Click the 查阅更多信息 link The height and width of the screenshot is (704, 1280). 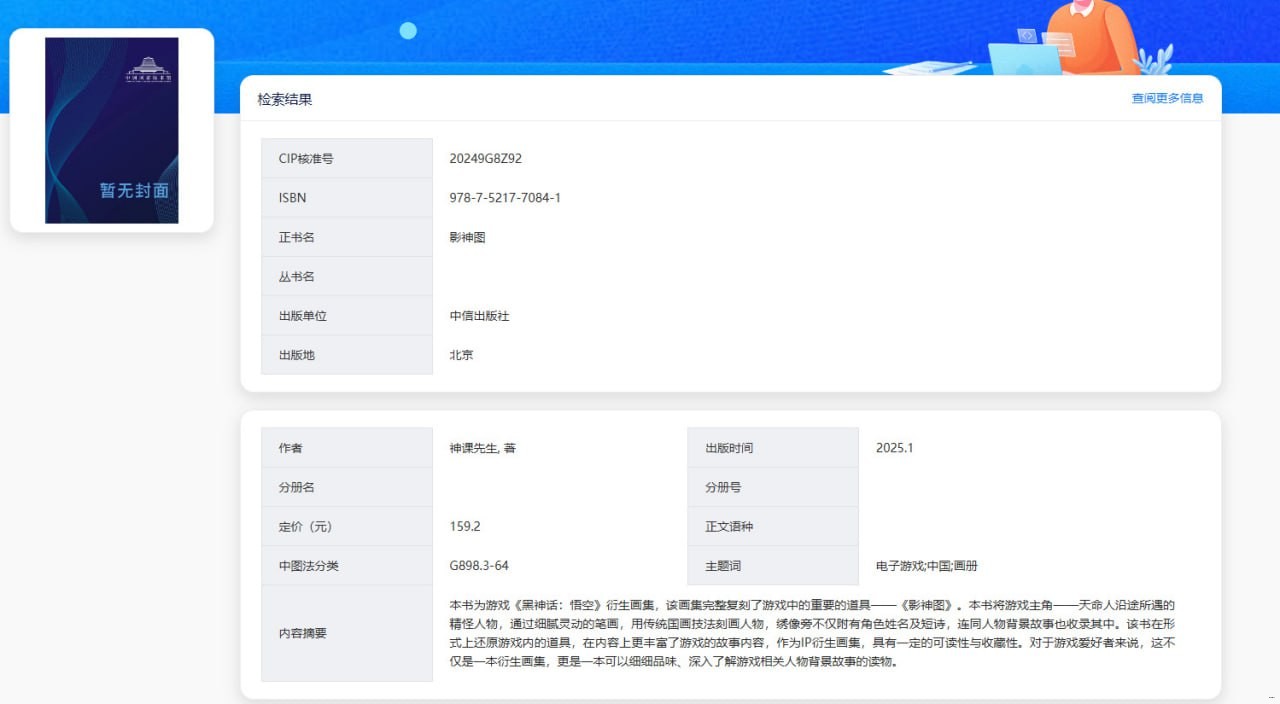point(1167,99)
